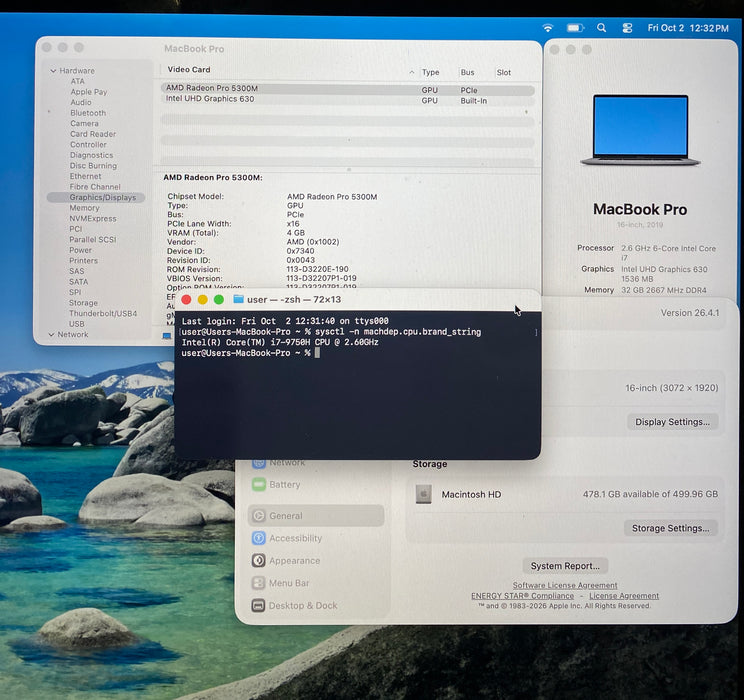Click the Terminal folder proxy icon

coord(238,299)
